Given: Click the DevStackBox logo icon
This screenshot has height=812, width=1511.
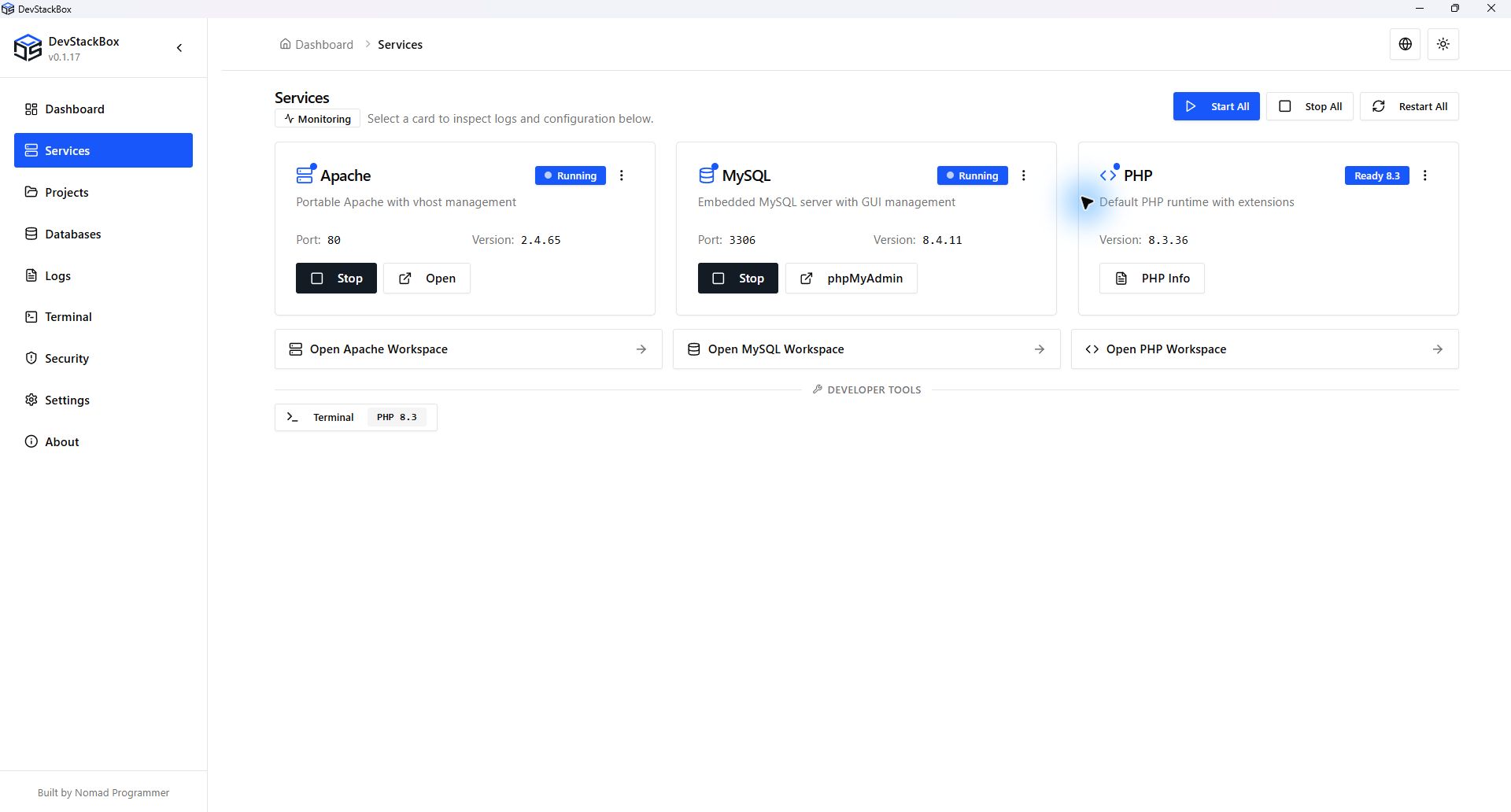Looking at the screenshot, I should (28, 48).
